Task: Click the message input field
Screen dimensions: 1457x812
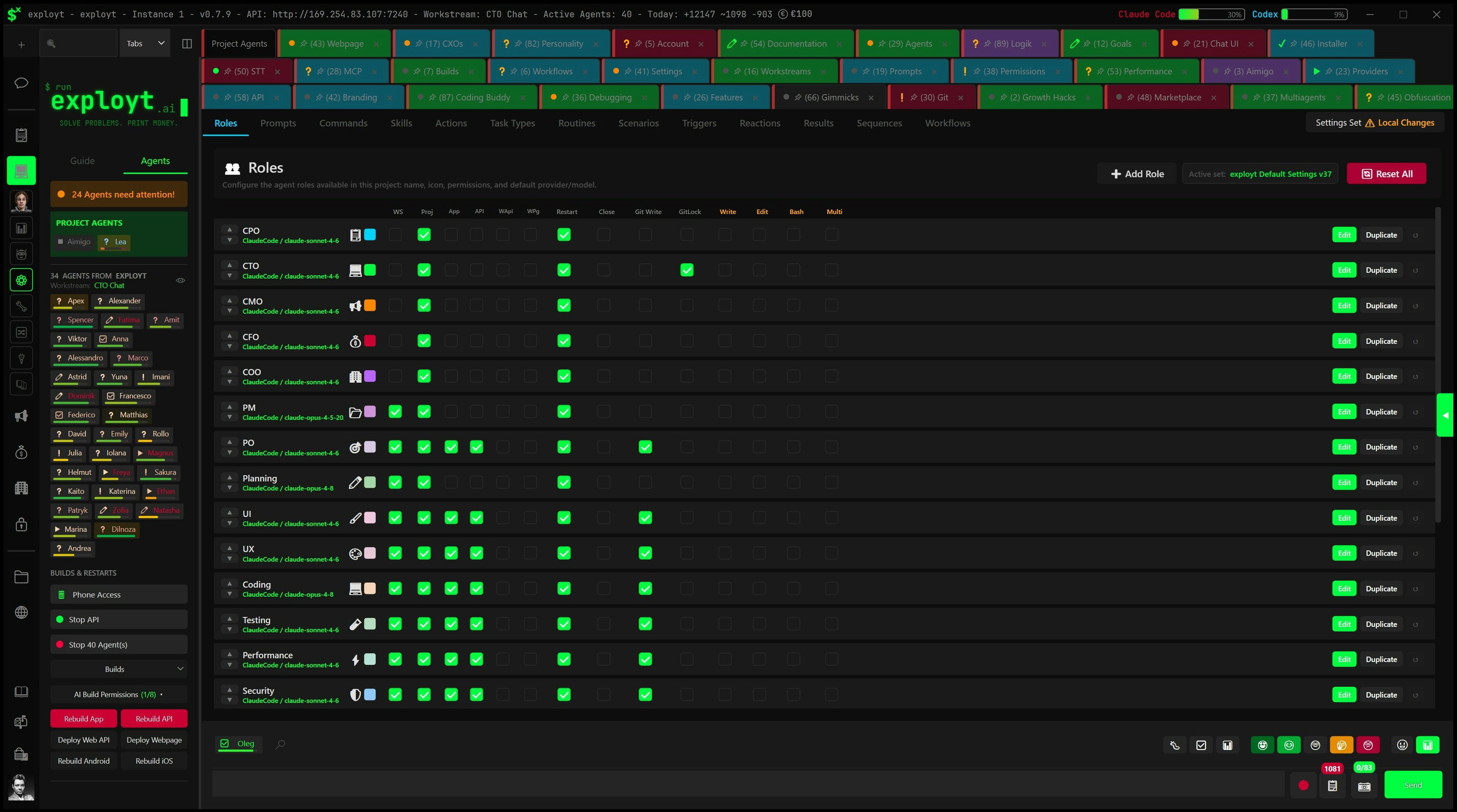Action: tap(748, 785)
